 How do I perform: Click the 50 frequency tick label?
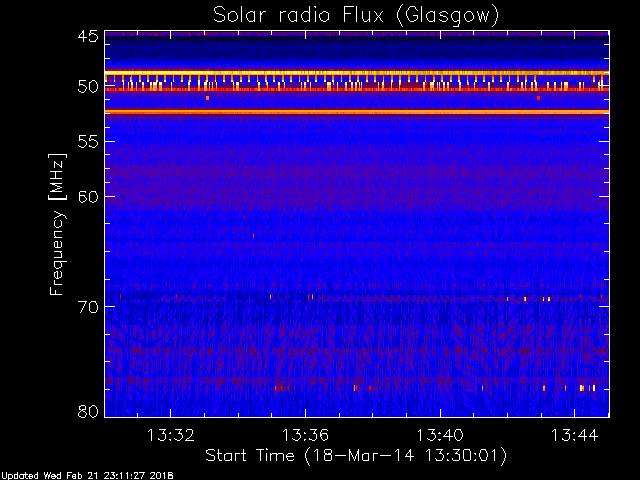coord(88,87)
